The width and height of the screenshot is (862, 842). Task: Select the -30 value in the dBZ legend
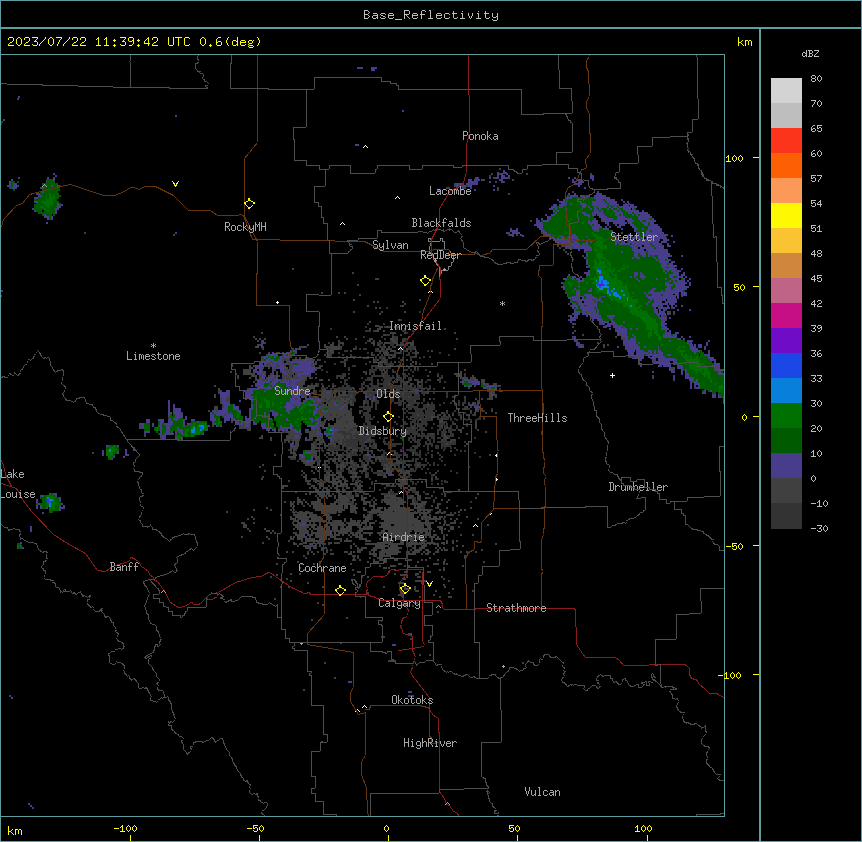819,528
